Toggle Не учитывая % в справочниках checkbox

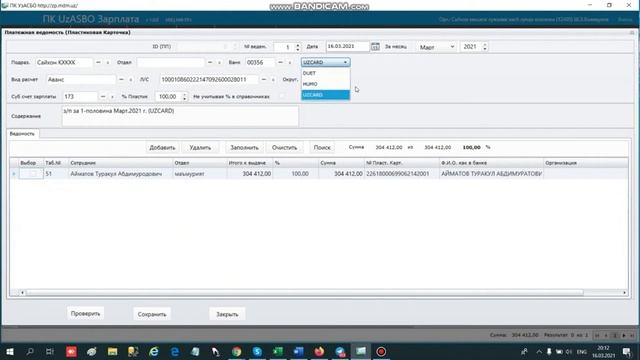281,97
